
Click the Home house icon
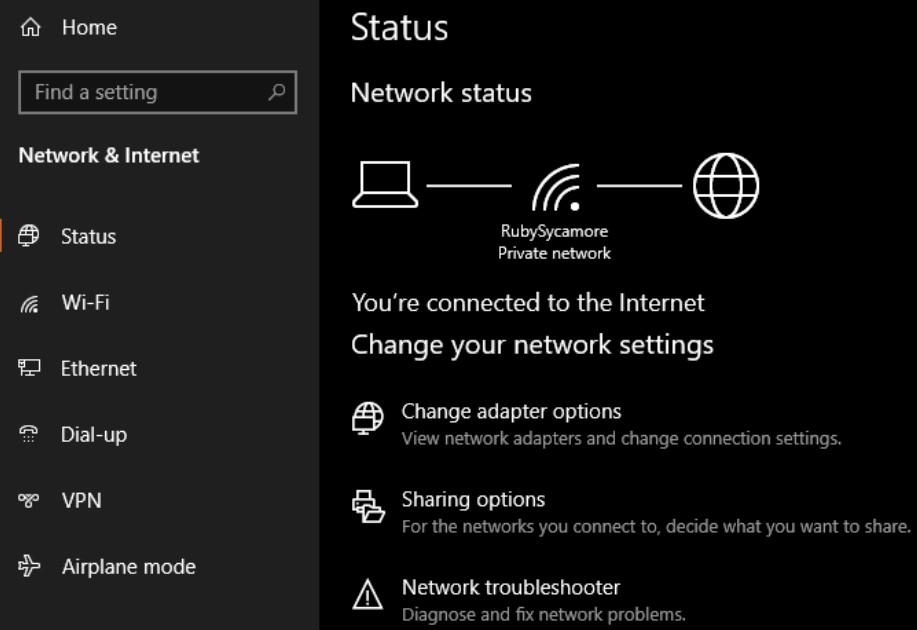30,28
